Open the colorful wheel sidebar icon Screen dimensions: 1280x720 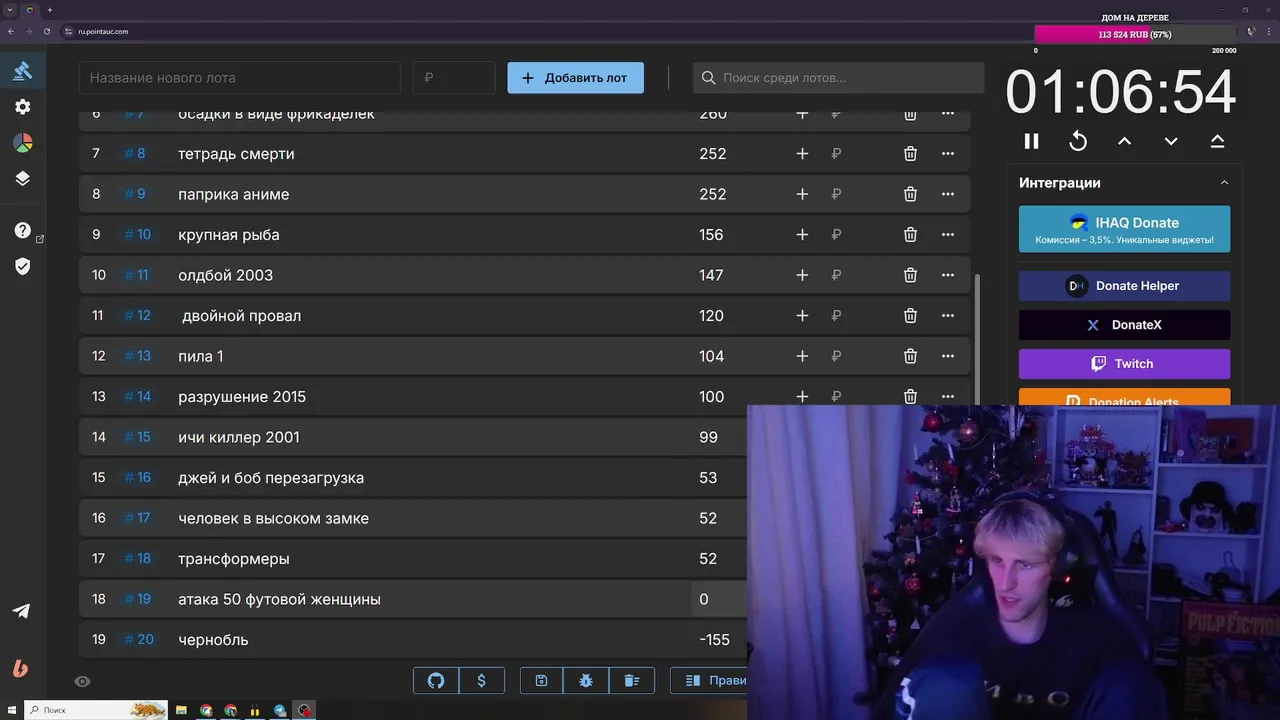[x=22, y=143]
